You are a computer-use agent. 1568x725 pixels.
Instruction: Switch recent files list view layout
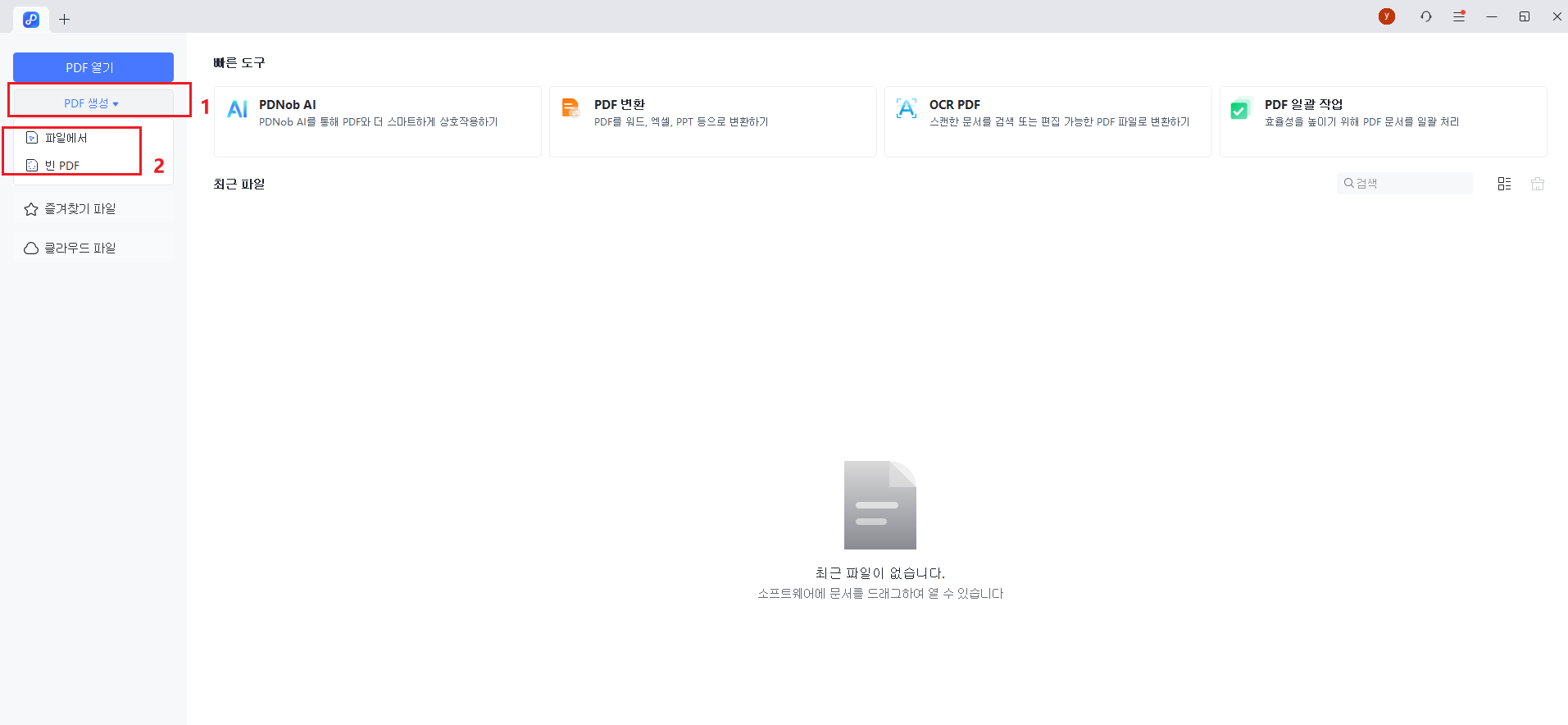click(x=1505, y=184)
